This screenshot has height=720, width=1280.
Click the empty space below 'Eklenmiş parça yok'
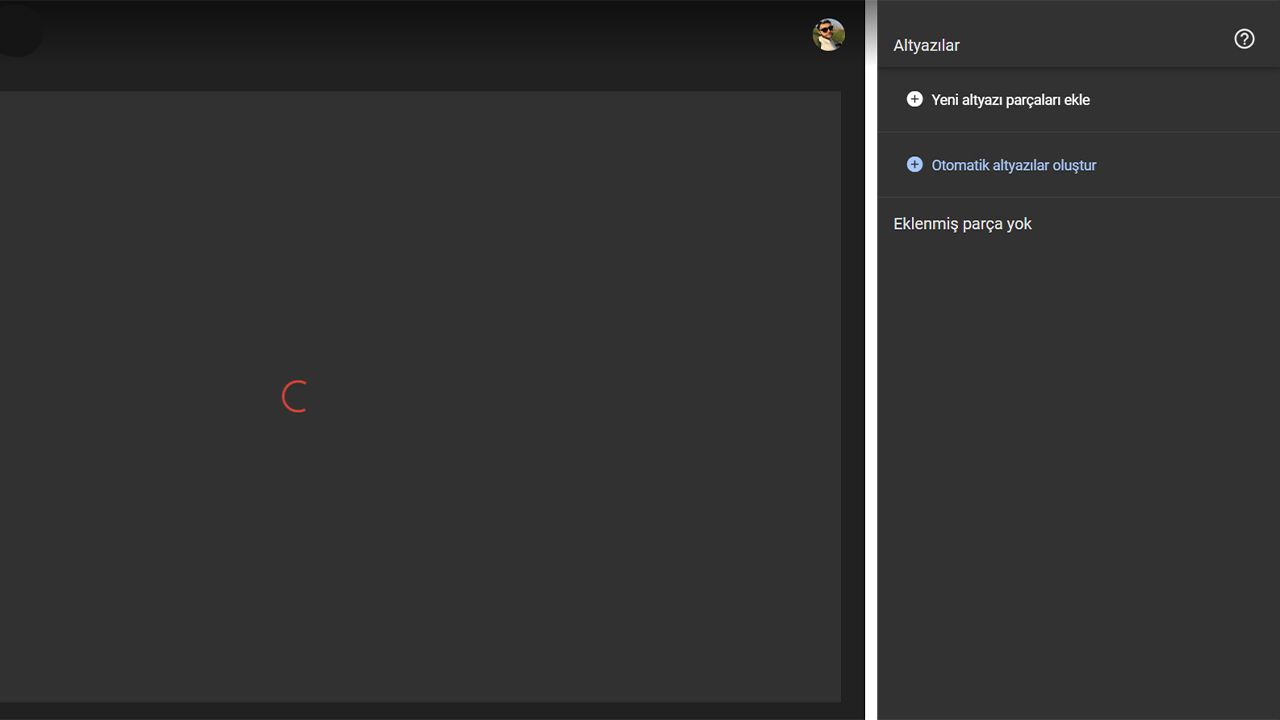[1078, 400]
